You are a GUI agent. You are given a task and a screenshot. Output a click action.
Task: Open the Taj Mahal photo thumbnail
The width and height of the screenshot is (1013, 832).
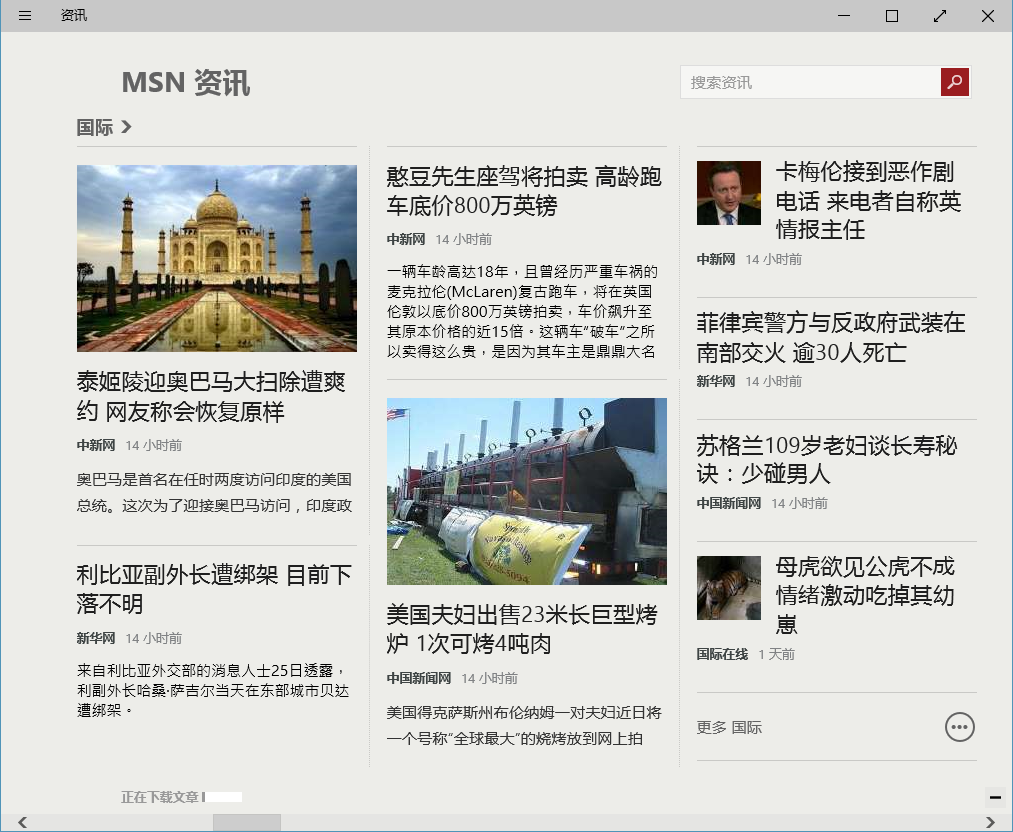click(216, 258)
